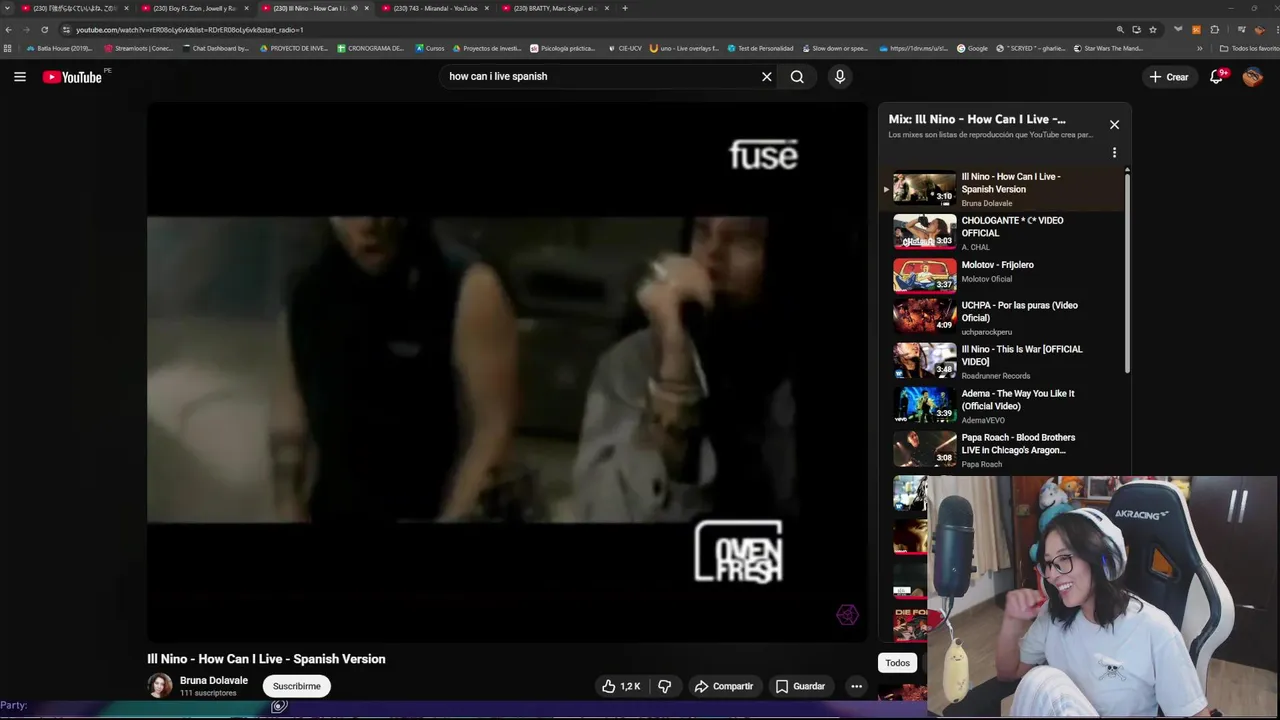The height and width of the screenshot is (720, 1280).
Task: Open the notifications bell
Action: click(1217, 77)
